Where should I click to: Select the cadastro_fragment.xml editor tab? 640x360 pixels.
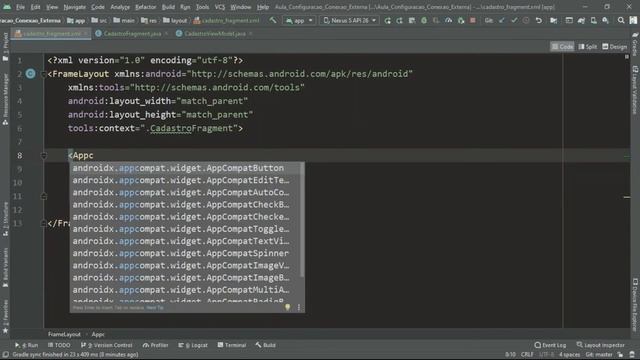point(51,34)
